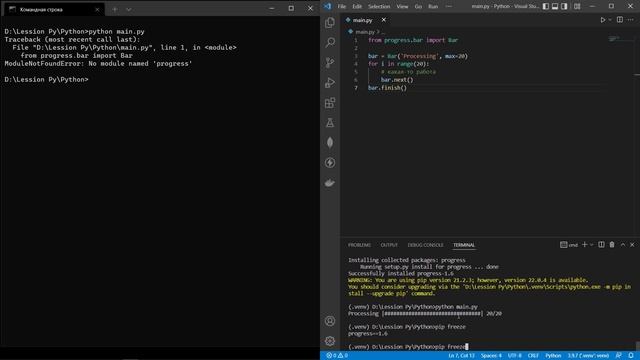
Task: Open the Run and Debug view
Action: coord(330,82)
